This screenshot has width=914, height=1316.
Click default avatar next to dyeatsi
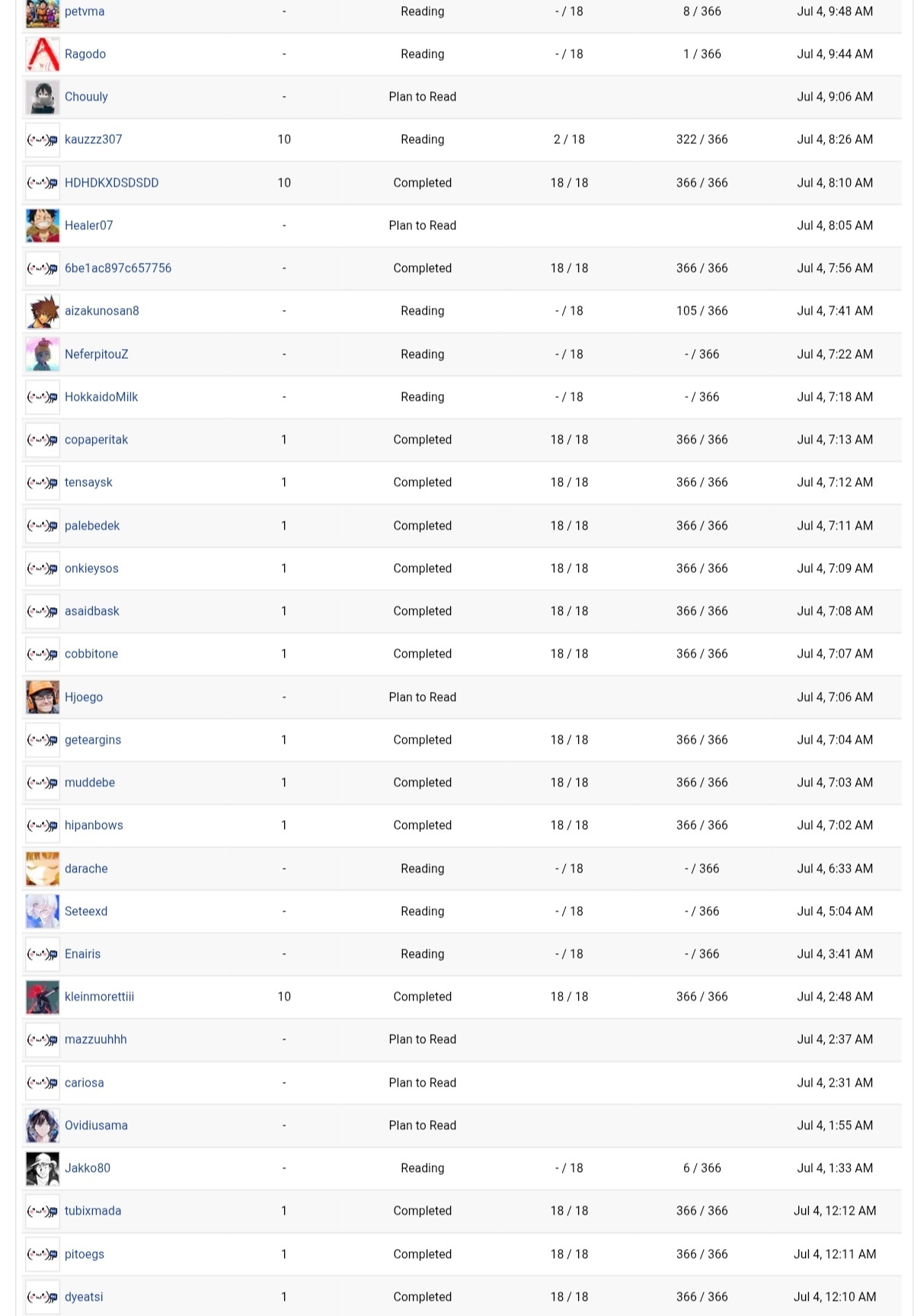[x=43, y=1297]
